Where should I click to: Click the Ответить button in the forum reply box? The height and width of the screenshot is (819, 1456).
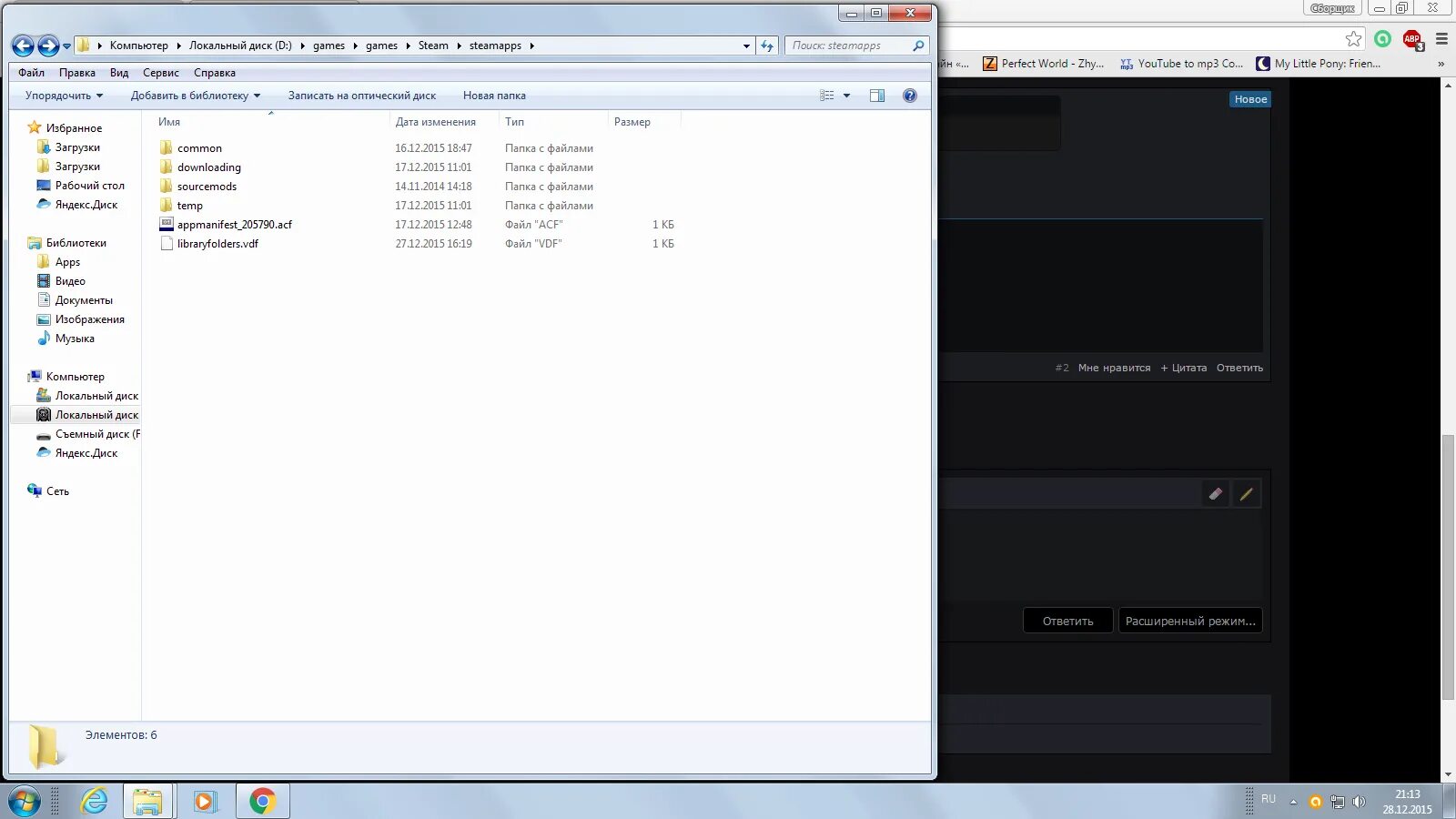point(1068,621)
